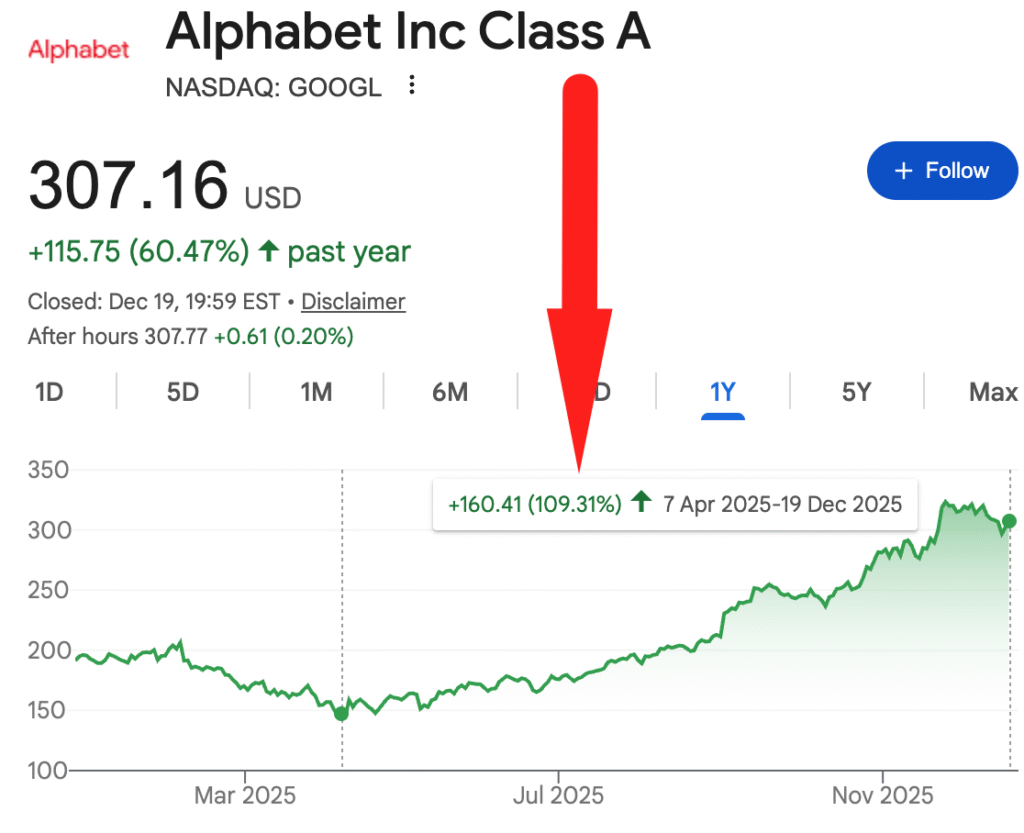Click the Nov 2025 axis label
The height and width of the screenshot is (833, 1024).
pos(883,795)
